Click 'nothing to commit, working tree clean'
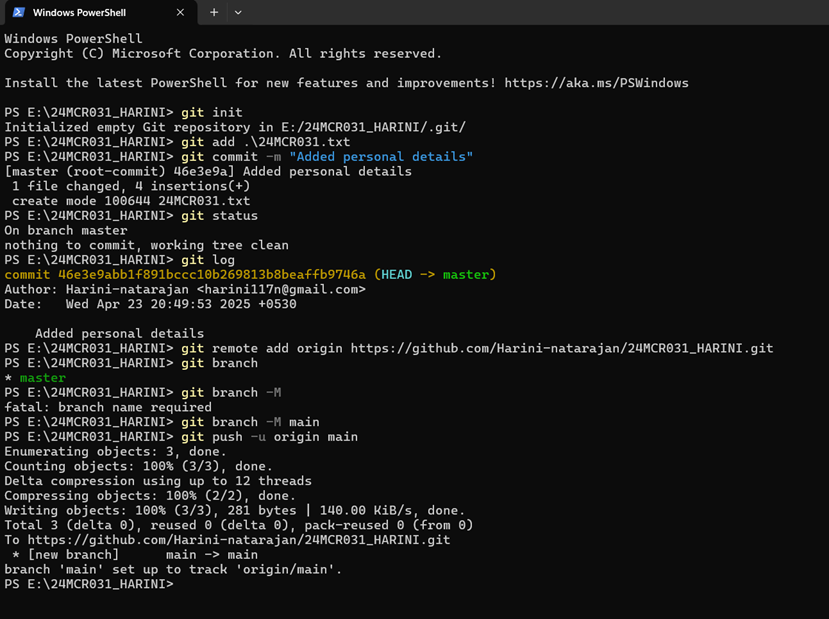The width and height of the screenshot is (829, 619). (146, 246)
